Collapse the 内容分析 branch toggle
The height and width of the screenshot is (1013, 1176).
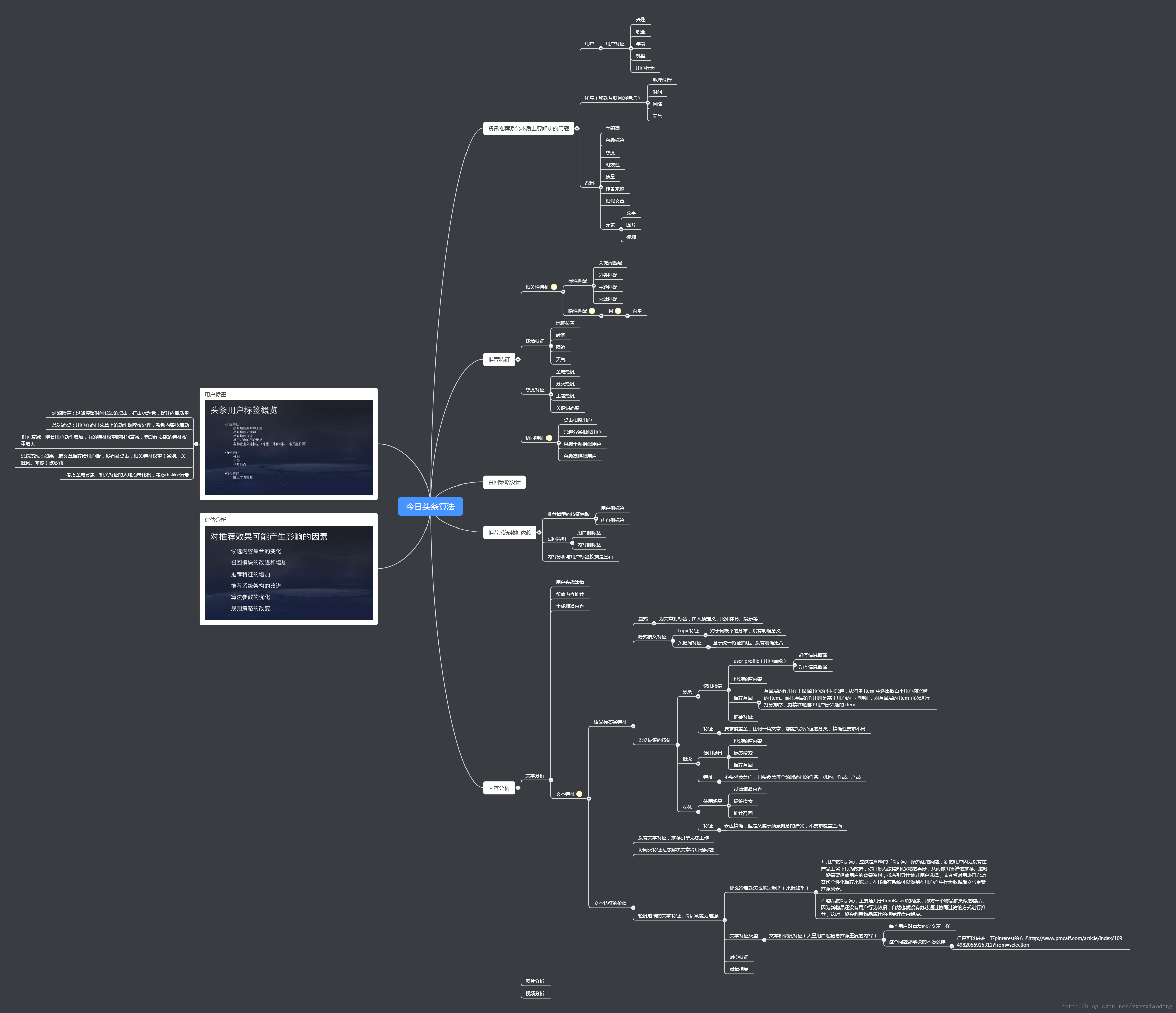point(518,788)
